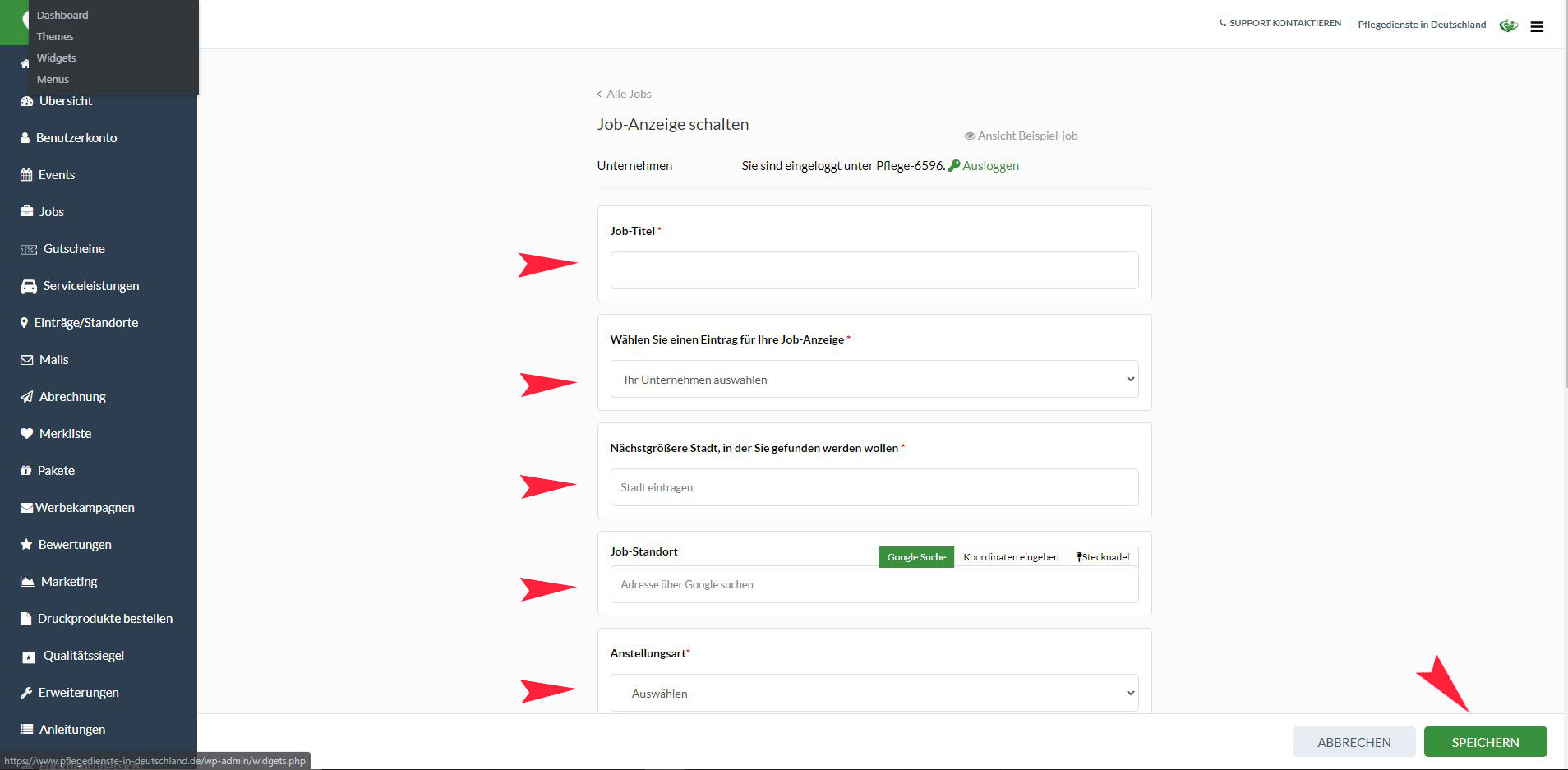1568x770 pixels.
Task: Click the Serviceleistungen car icon
Action: click(29, 286)
